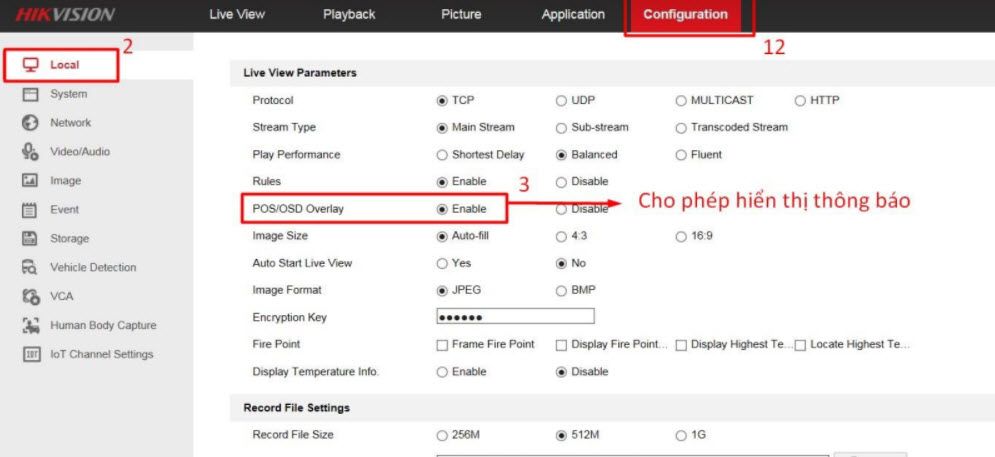
Task: Enable Display Temperature Info option
Action: tap(442, 373)
